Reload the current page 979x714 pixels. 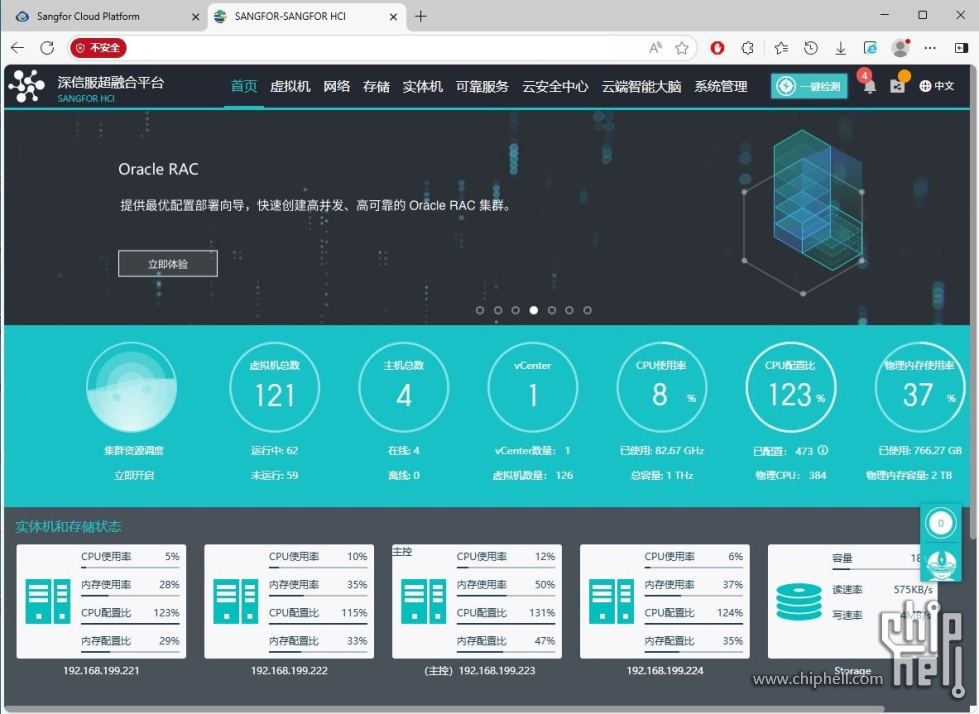[47, 48]
